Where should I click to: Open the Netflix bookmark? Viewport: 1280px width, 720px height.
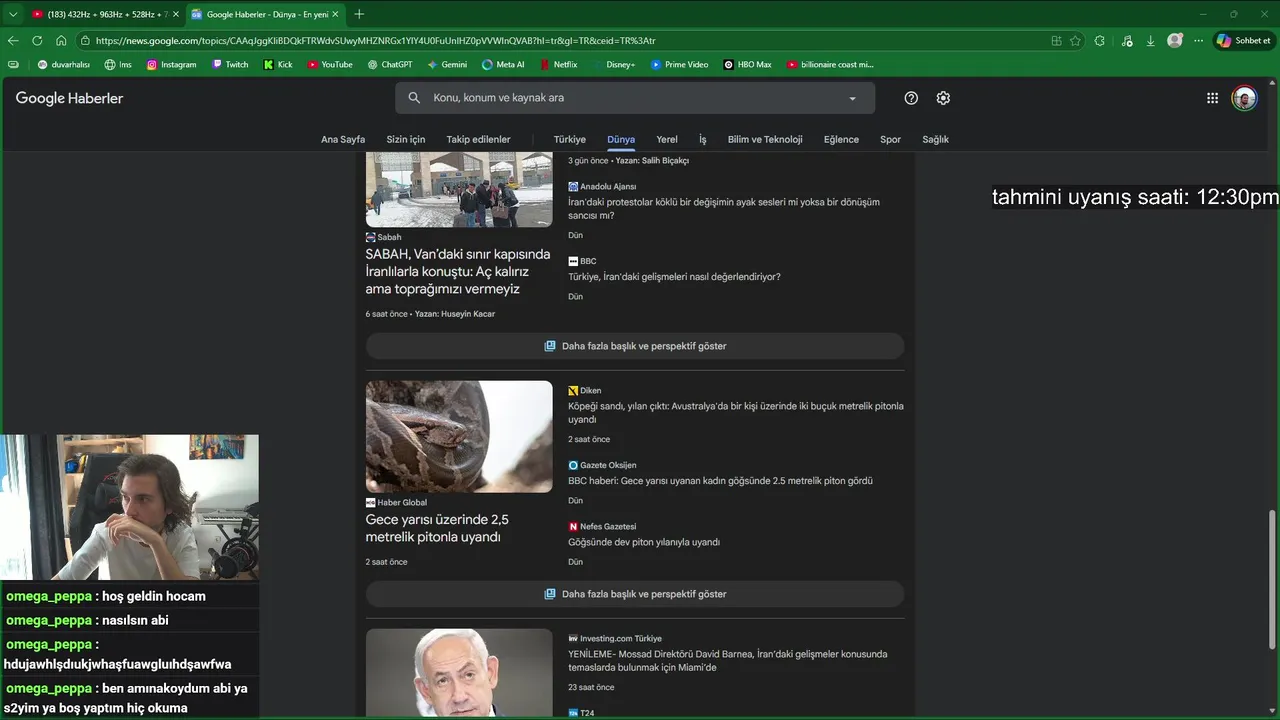(558, 64)
